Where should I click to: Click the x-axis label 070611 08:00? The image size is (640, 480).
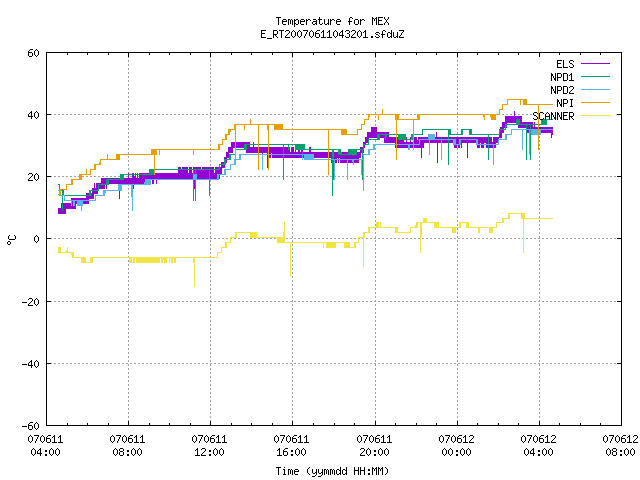click(127, 445)
